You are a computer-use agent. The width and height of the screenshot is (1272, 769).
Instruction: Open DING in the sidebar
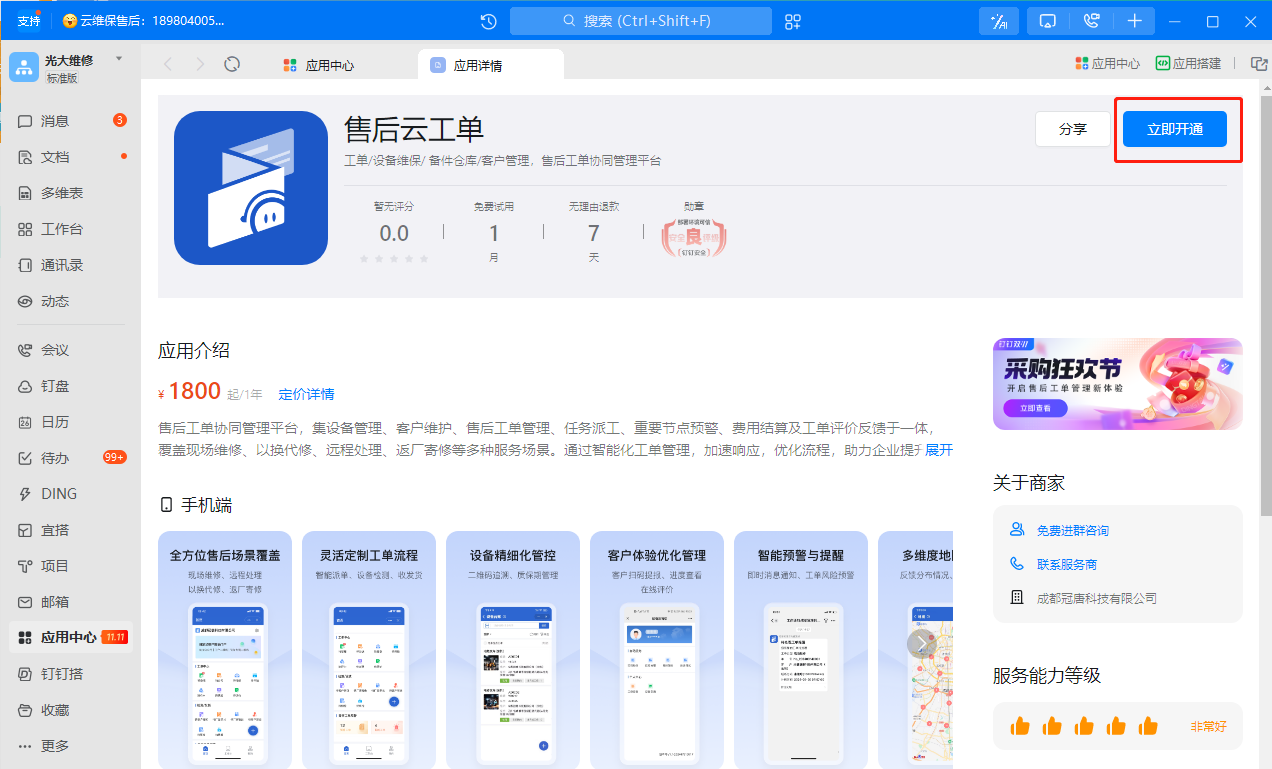coord(70,494)
